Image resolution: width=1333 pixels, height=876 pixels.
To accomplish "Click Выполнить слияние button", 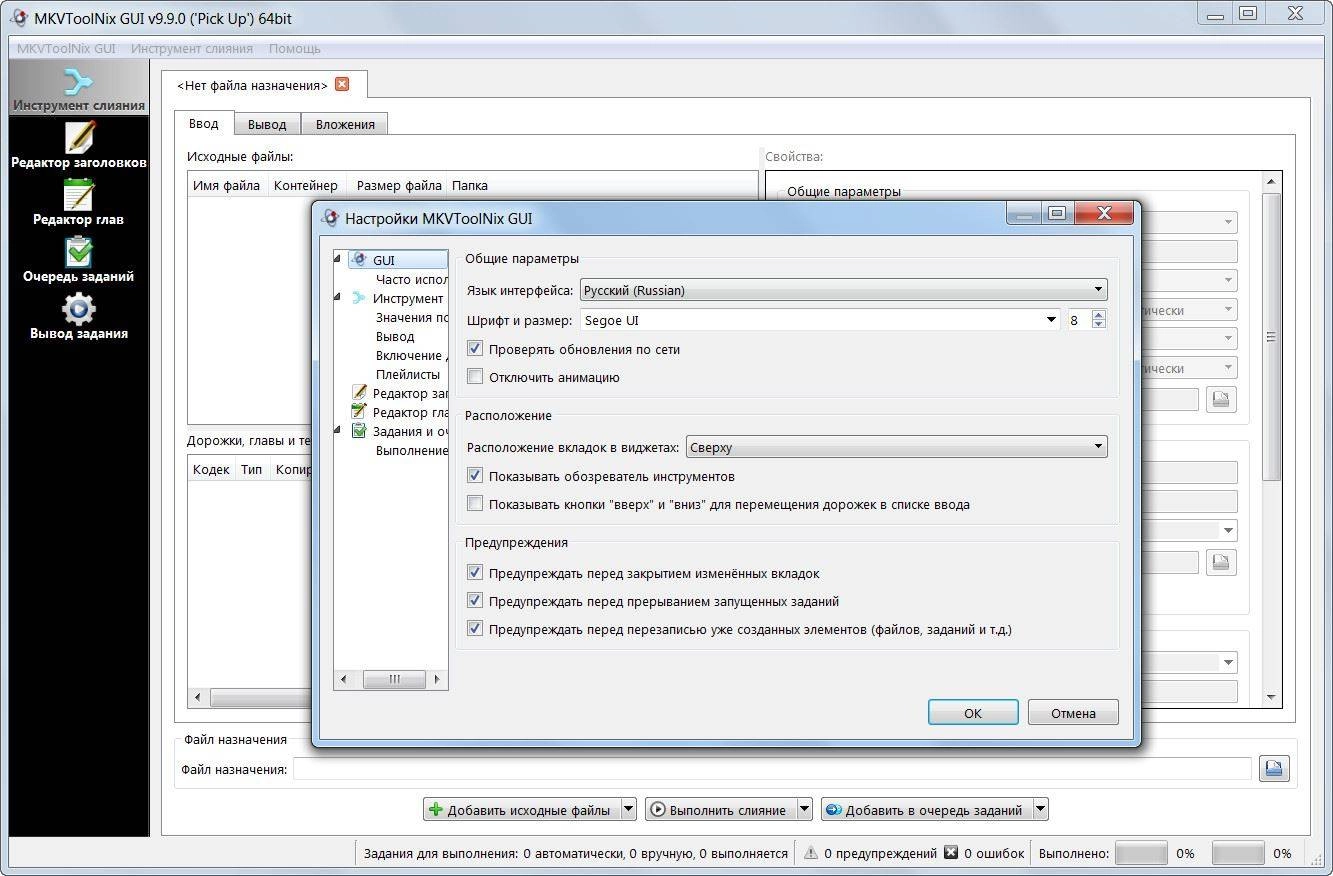I will [x=721, y=810].
